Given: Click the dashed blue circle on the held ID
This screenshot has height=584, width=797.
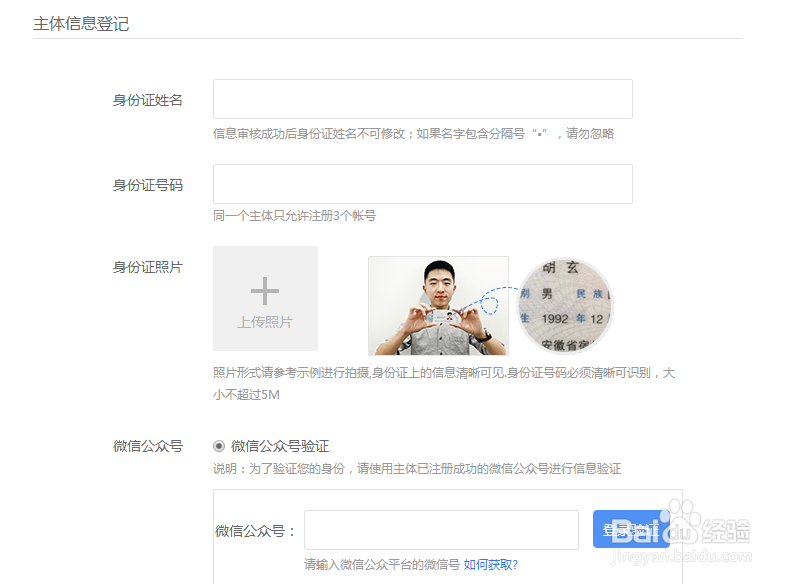Looking at the screenshot, I should [489, 301].
